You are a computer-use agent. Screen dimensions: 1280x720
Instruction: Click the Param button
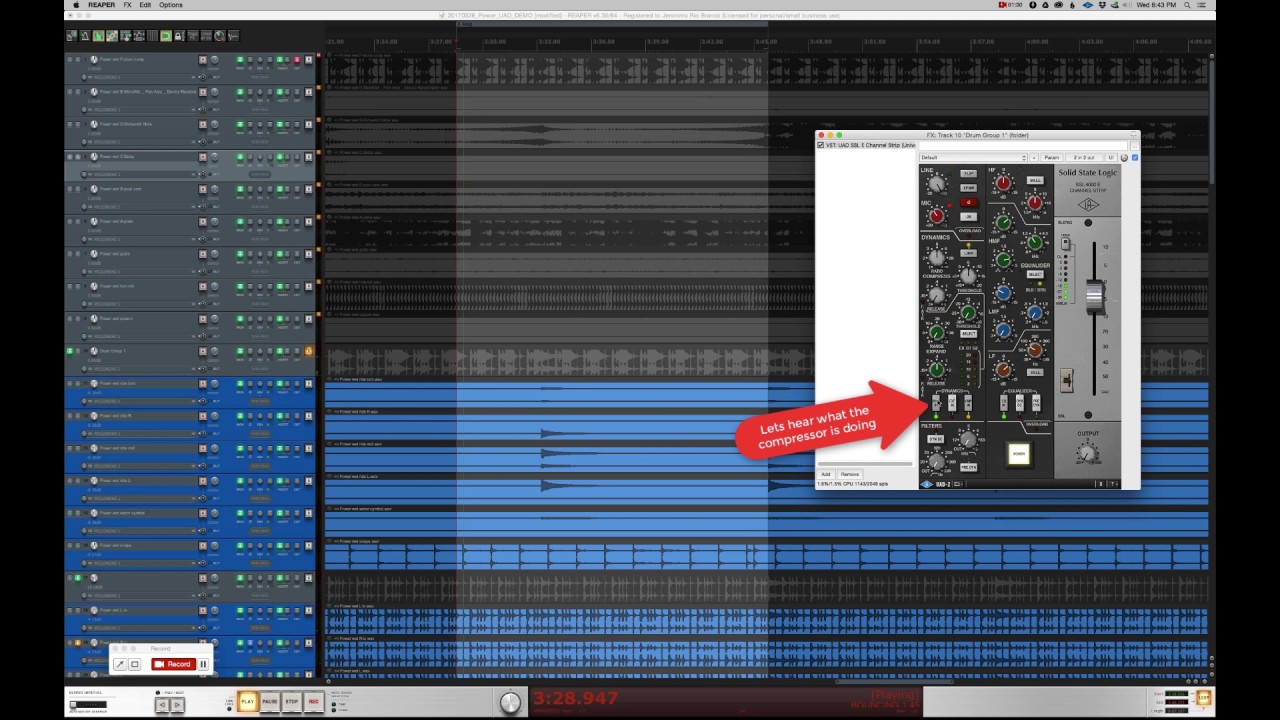click(x=1052, y=157)
